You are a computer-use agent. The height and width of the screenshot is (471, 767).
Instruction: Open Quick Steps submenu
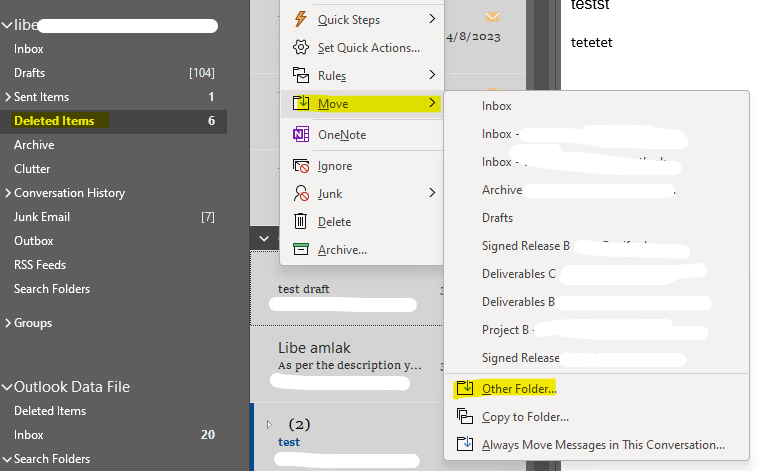point(362,20)
